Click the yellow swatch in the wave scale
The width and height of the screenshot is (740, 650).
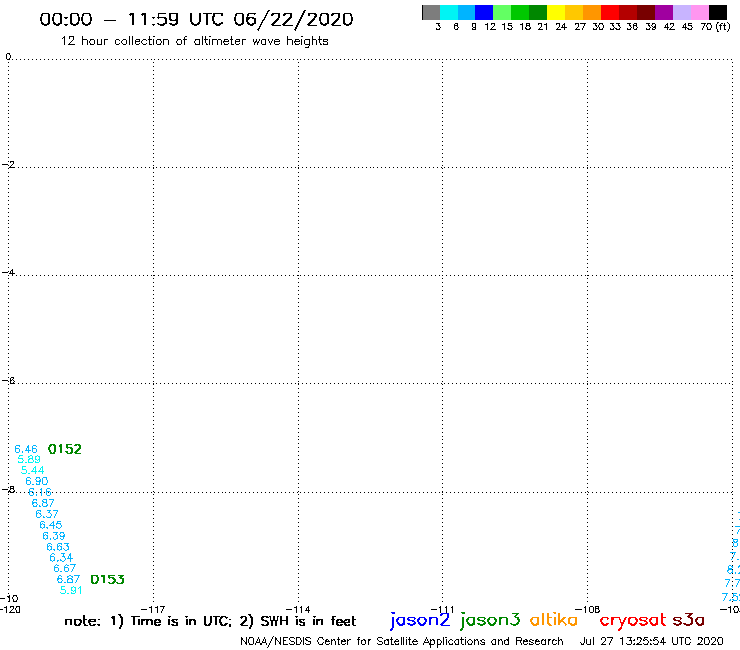tap(556, 12)
